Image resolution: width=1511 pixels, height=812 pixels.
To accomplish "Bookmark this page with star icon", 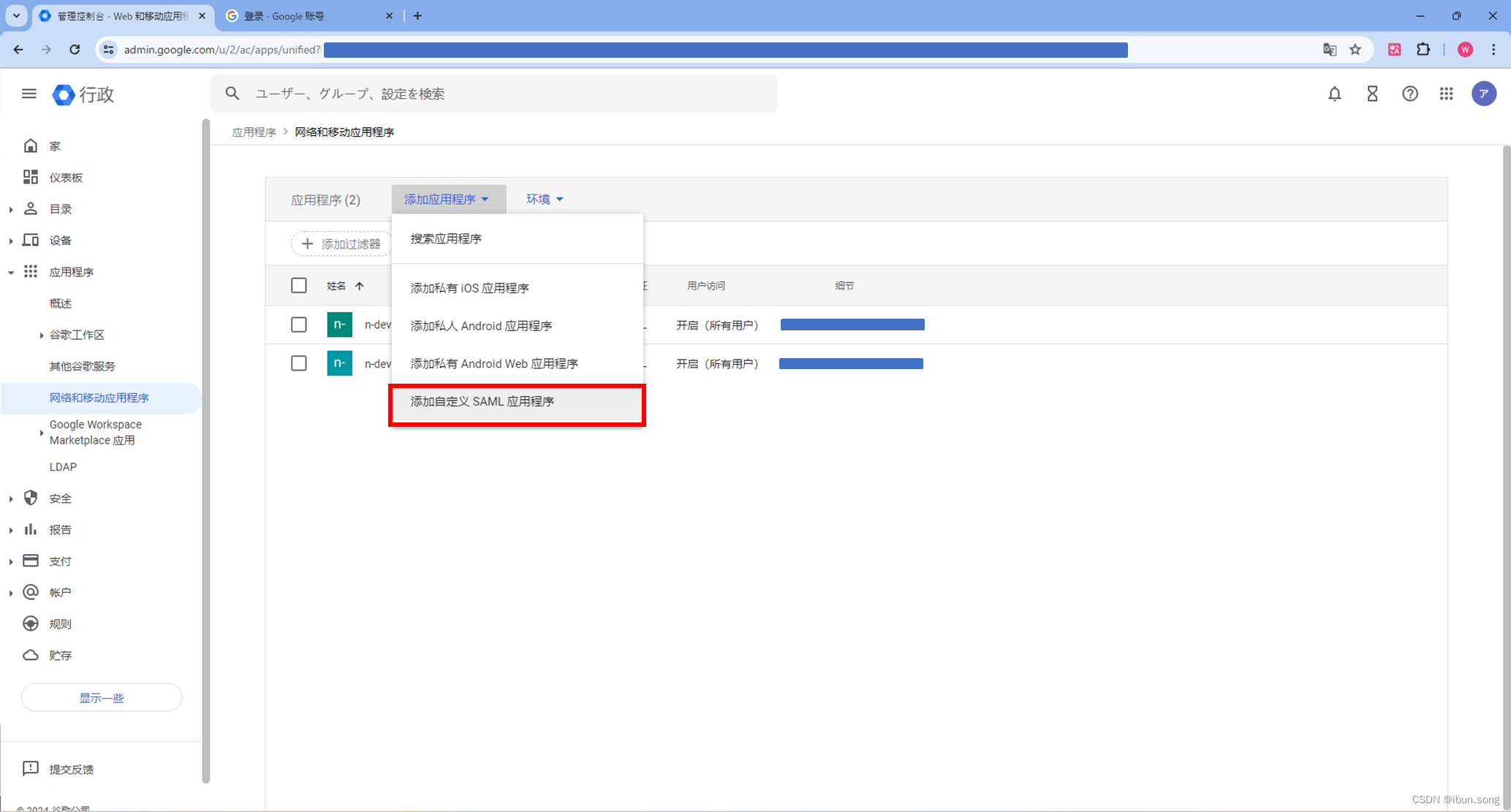I will (x=1355, y=50).
